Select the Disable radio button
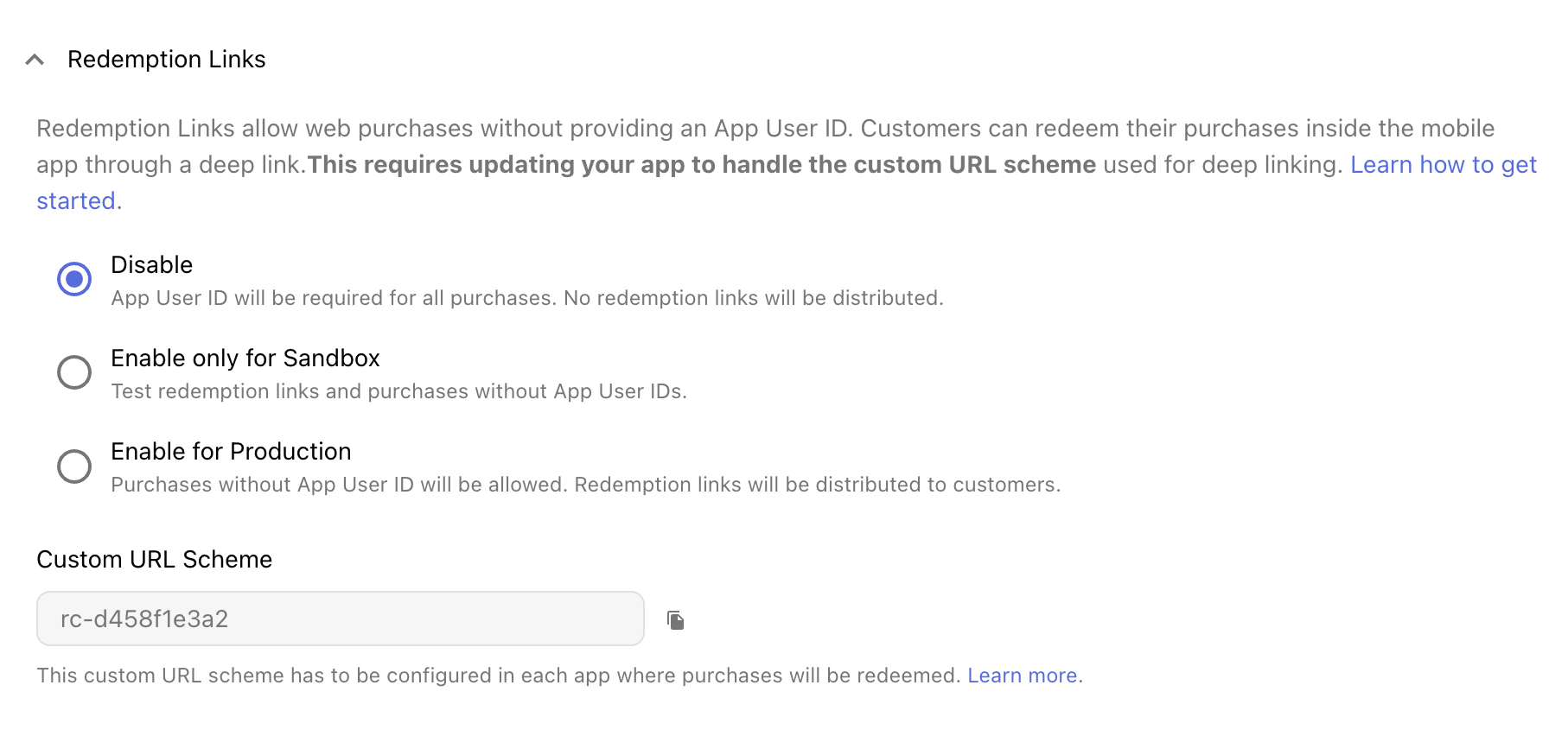This screenshot has width=1568, height=736. (x=74, y=279)
